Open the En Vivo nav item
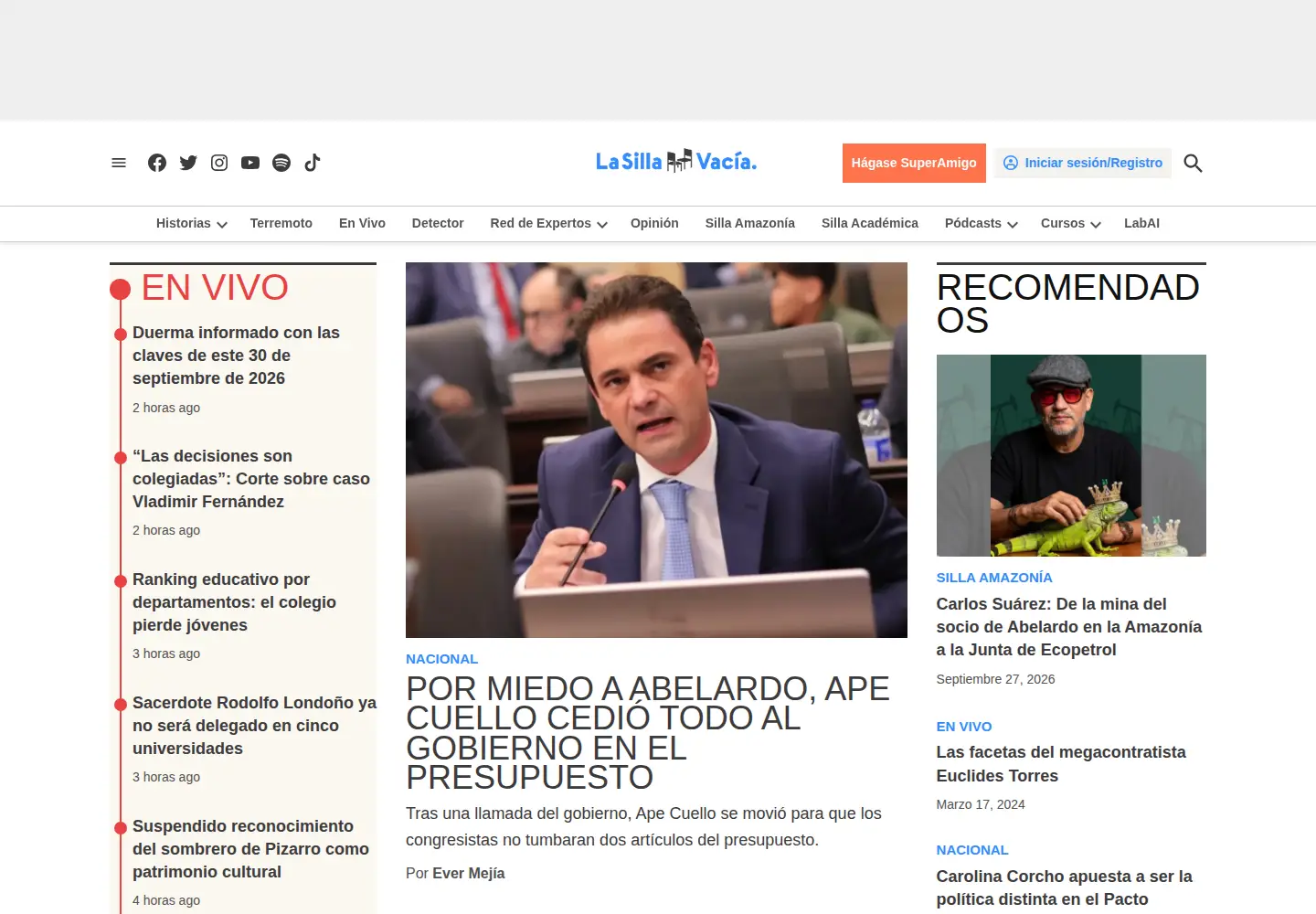The width and height of the screenshot is (1316, 914). tap(362, 223)
